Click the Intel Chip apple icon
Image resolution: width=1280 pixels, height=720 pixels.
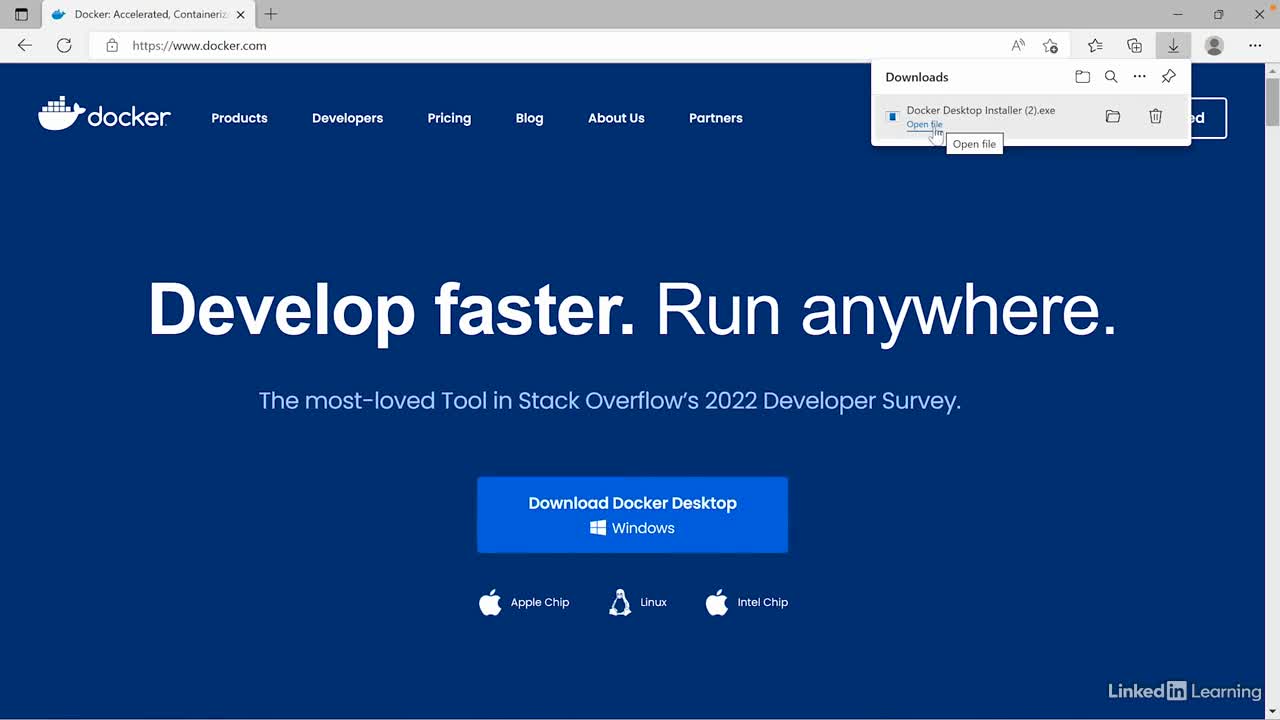[717, 602]
